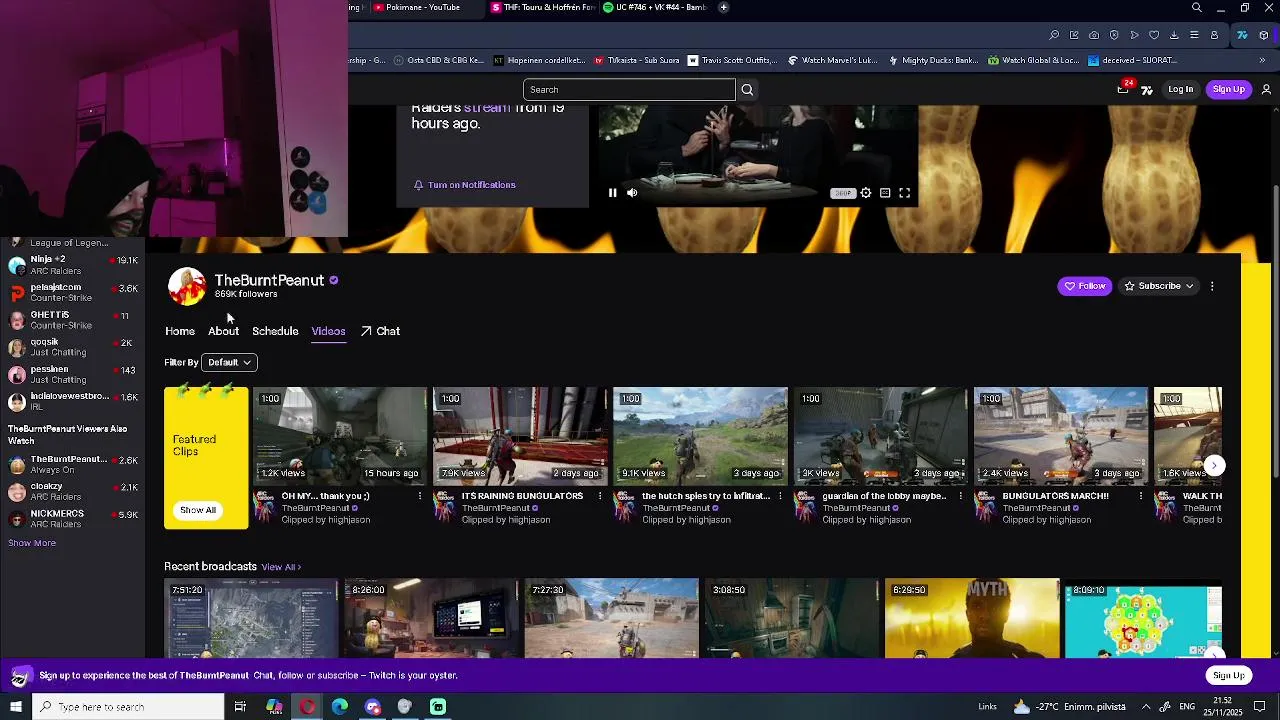Open the video player settings gear
Screen dimensions: 1280x720
(866, 193)
